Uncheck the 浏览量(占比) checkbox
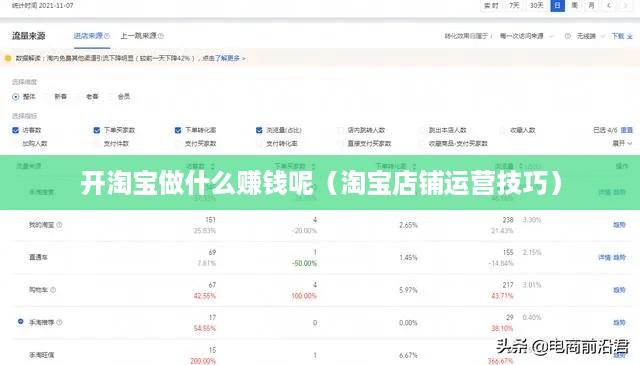The height and width of the screenshot is (365, 640). coord(259,130)
